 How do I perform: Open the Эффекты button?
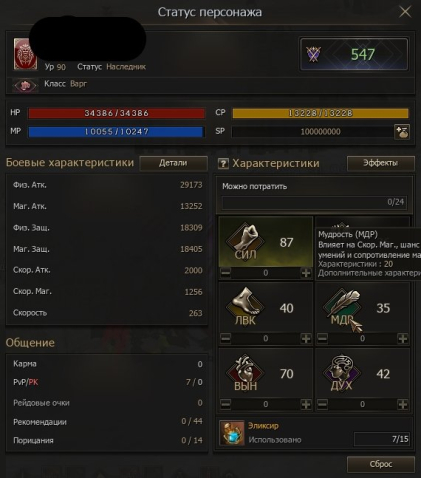(381, 163)
